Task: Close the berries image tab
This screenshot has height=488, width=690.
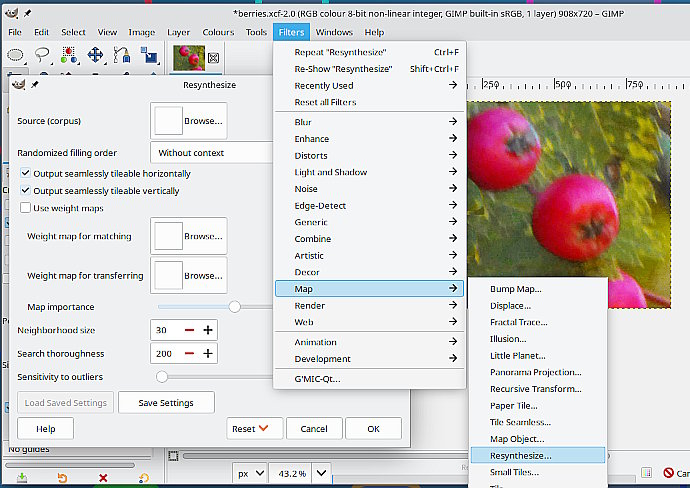Action: [x=212, y=58]
